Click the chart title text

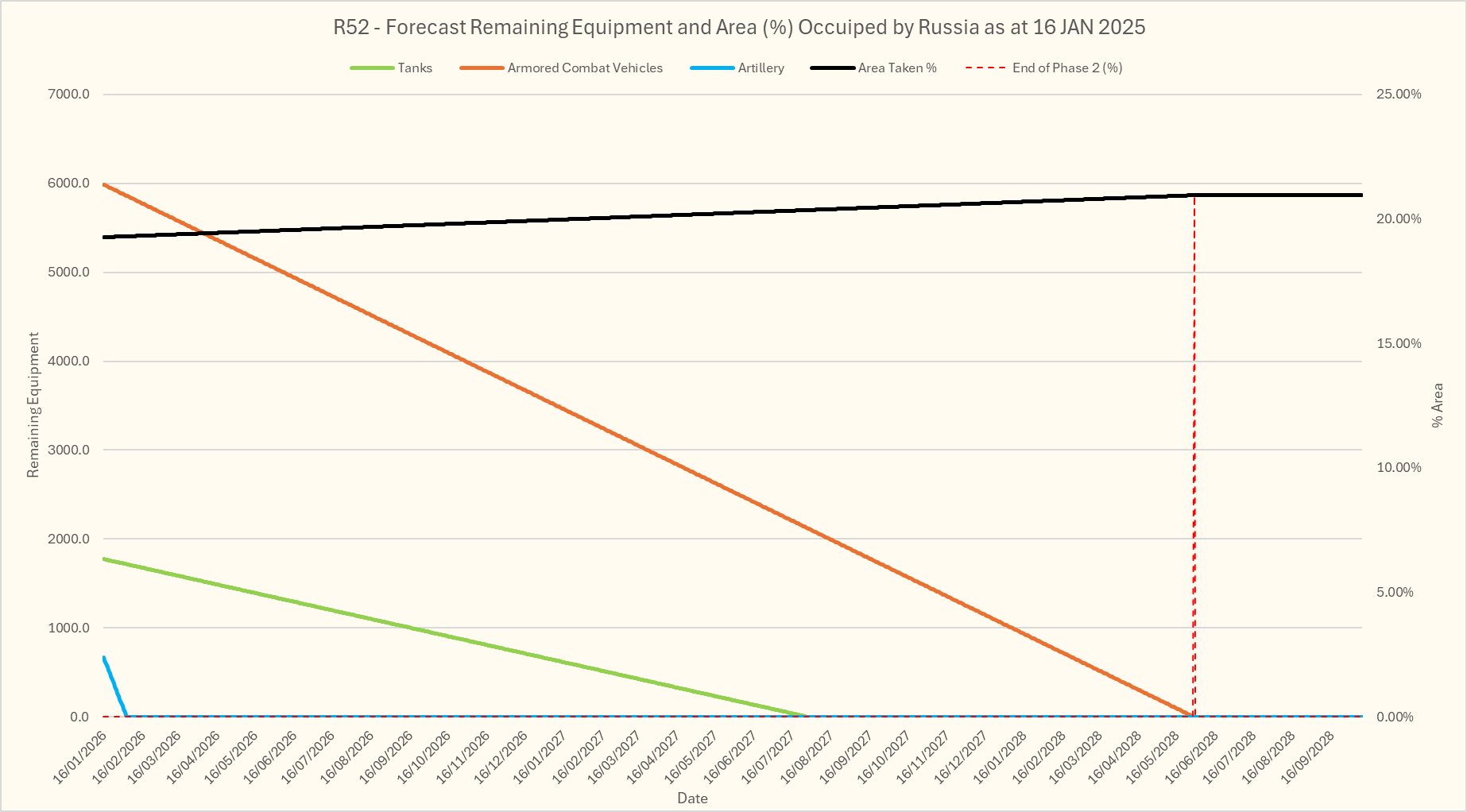point(739,27)
